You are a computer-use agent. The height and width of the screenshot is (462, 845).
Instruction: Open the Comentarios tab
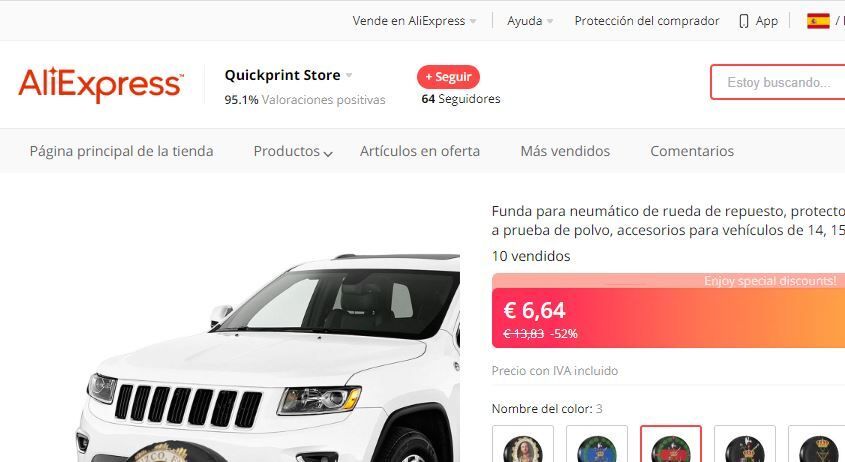coord(692,151)
